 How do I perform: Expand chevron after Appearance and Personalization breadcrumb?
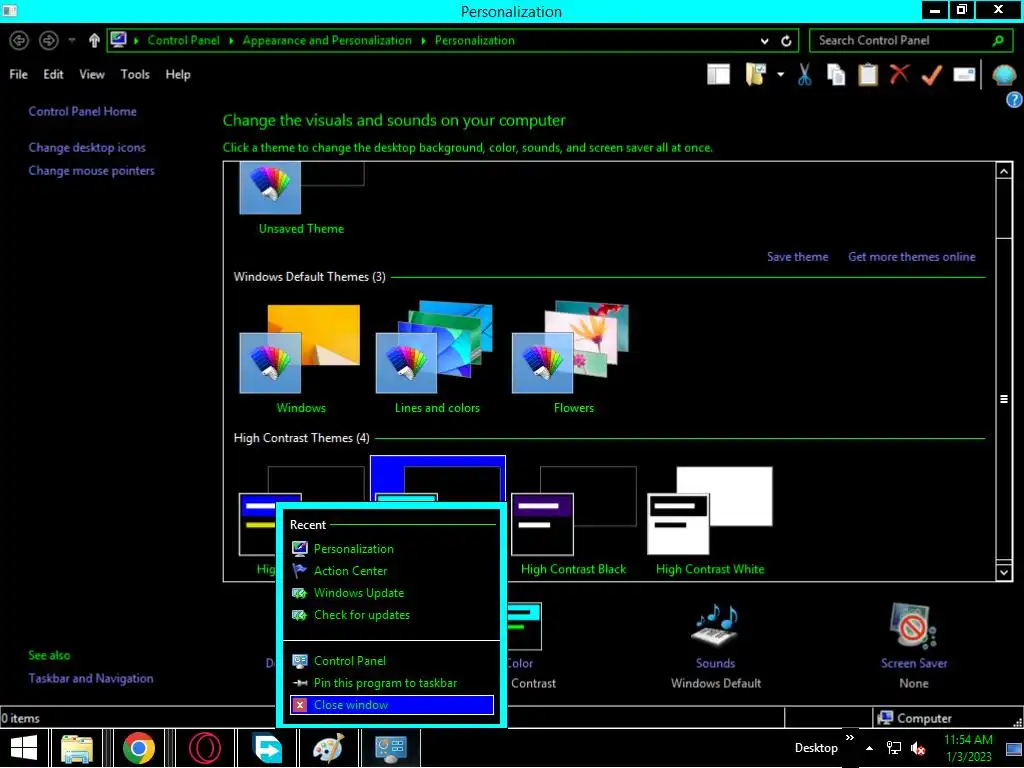[423, 40]
